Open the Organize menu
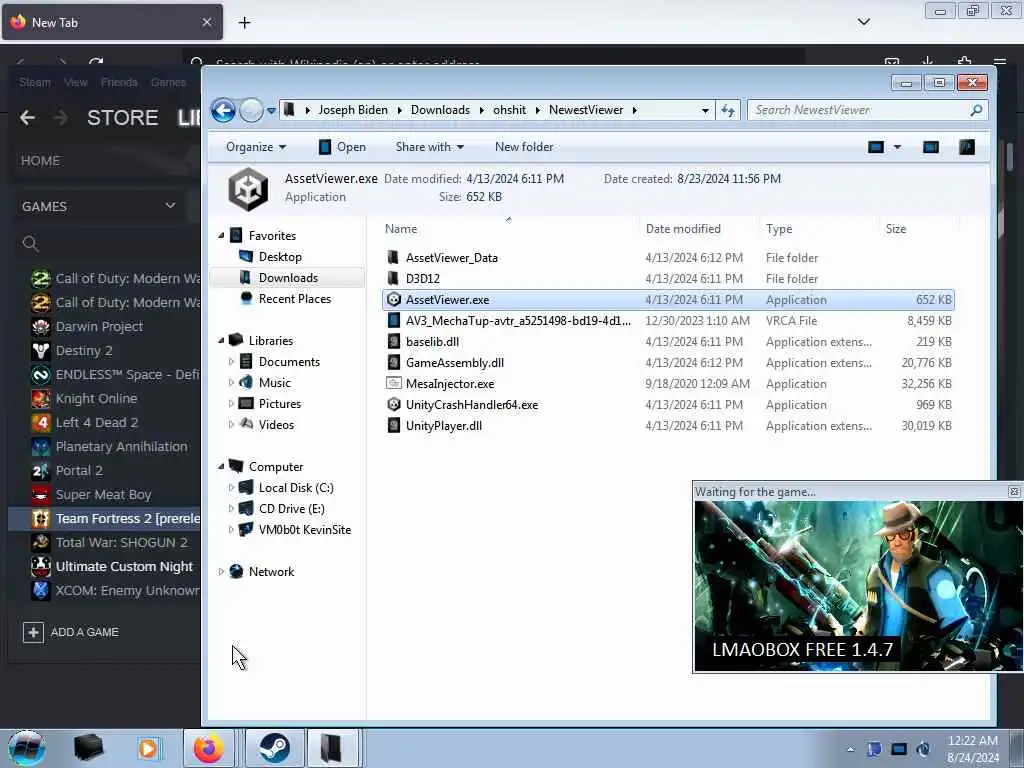The image size is (1024, 768). click(256, 147)
